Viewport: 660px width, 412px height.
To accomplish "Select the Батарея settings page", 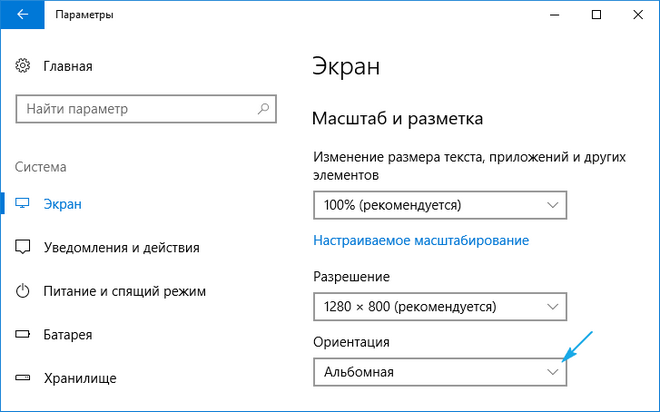I will coord(68,334).
